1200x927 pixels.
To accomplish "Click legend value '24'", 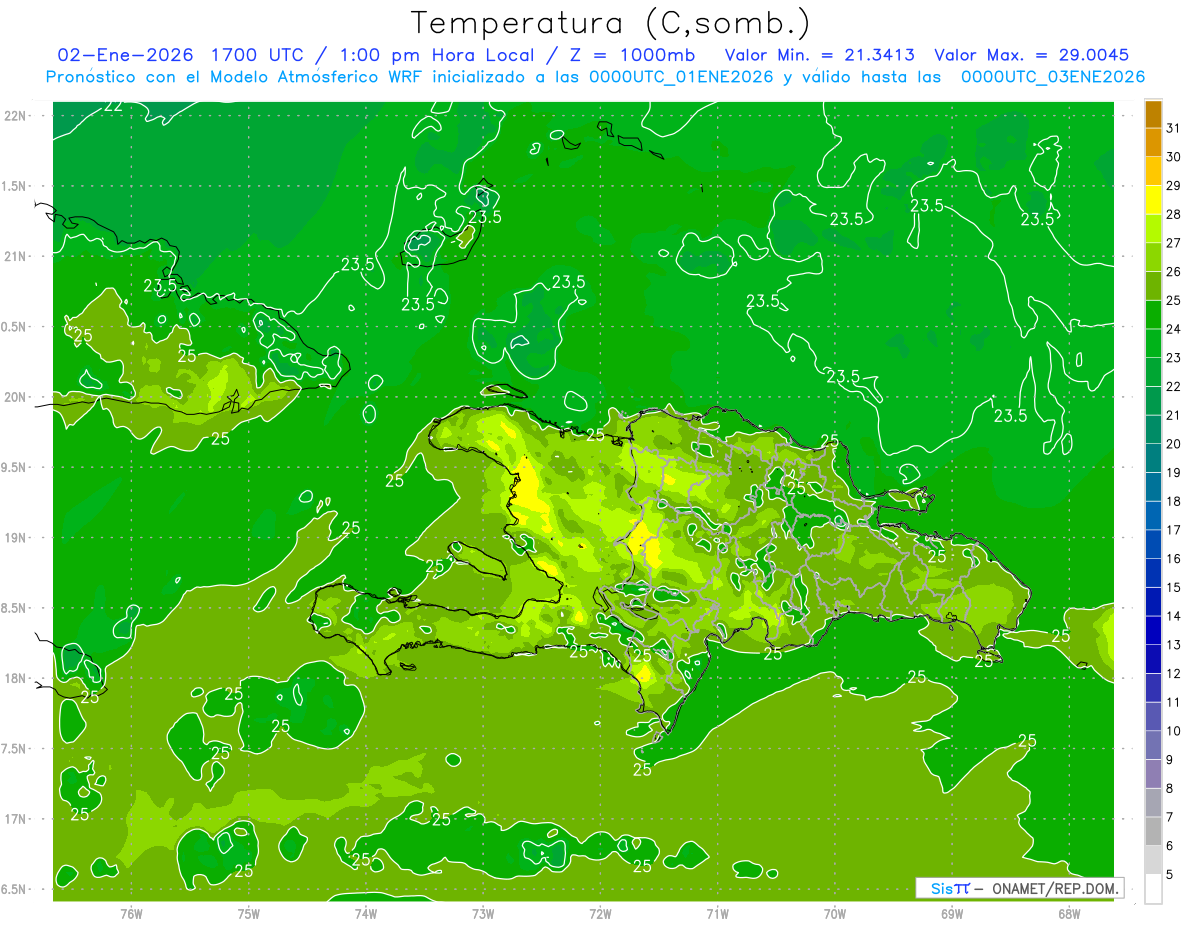I will click(1173, 328).
